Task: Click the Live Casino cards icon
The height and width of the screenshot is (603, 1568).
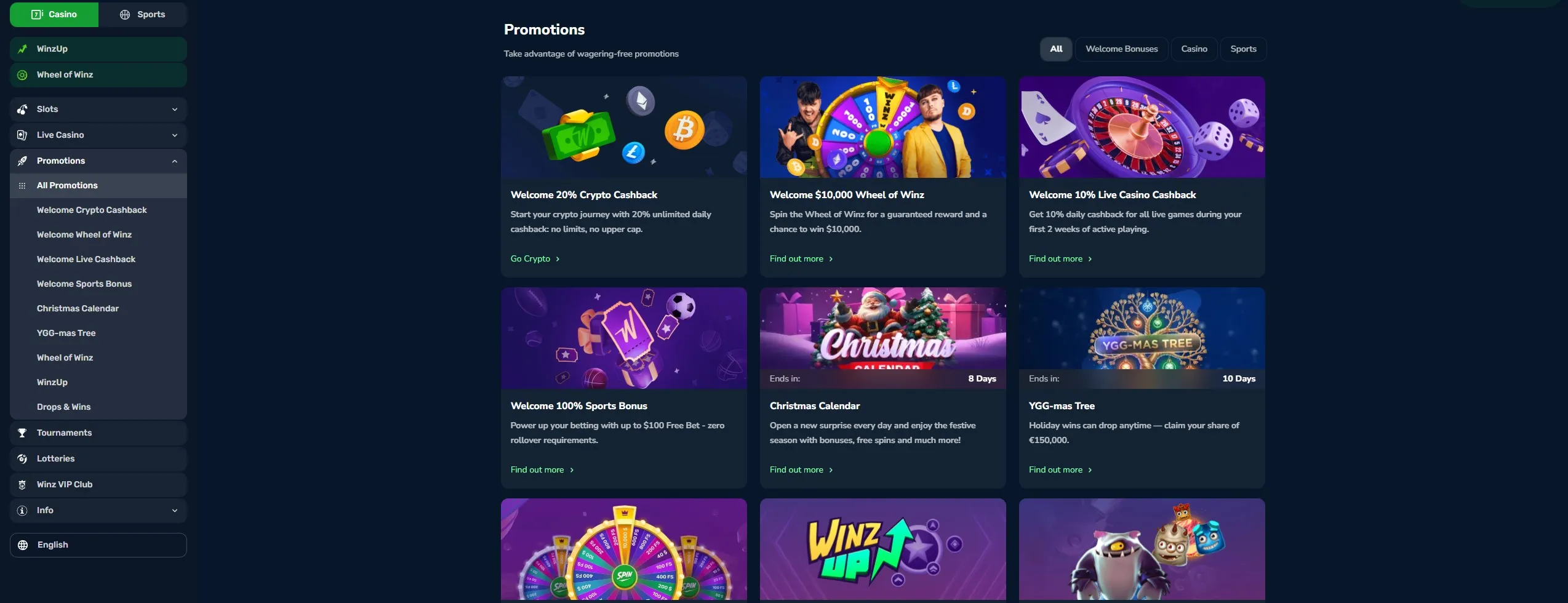Action: 23,135
